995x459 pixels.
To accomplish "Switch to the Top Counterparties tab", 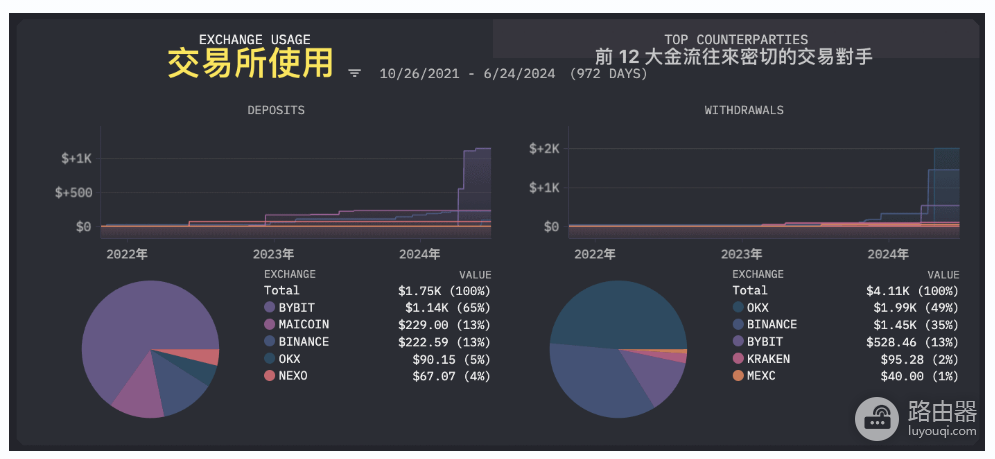I will pyautogui.click(x=736, y=39).
